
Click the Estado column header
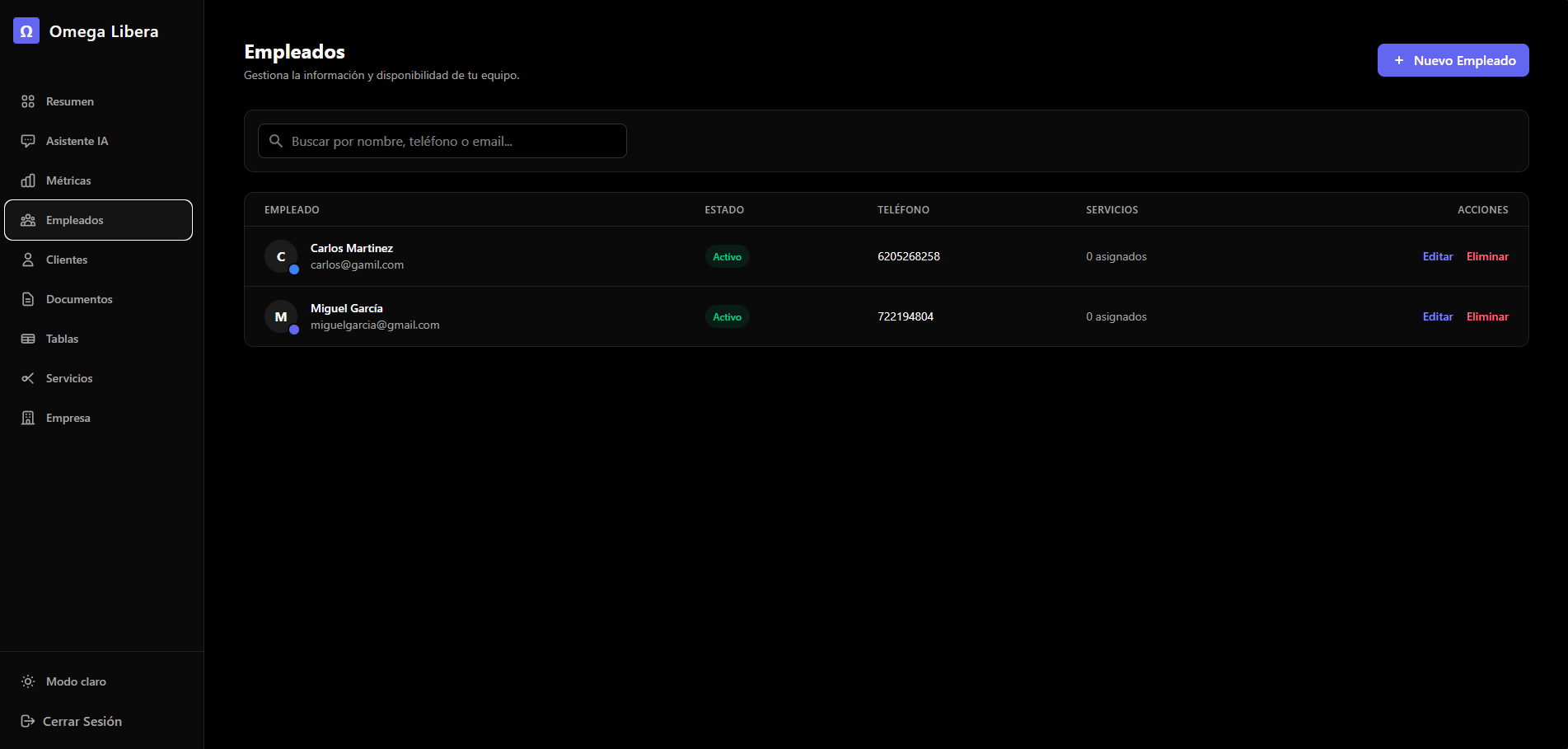tap(724, 210)
